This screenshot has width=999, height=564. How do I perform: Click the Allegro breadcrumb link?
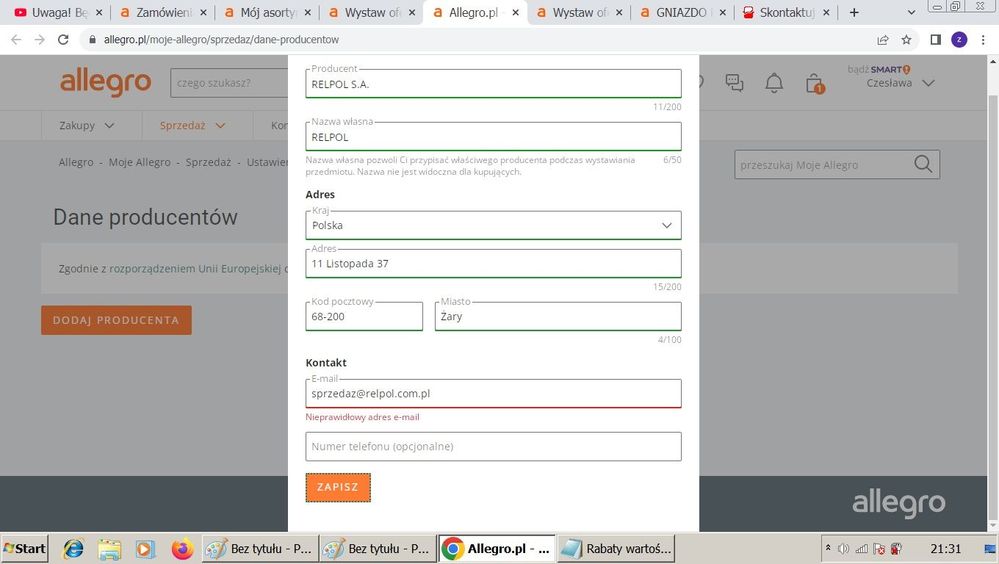[76, 162]
